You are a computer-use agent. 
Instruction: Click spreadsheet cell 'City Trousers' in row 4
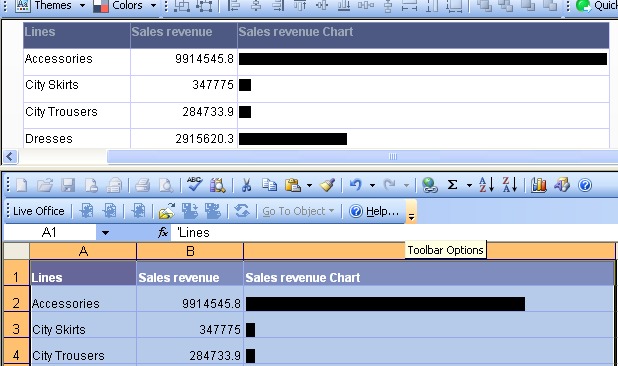(x=83, y=351)
